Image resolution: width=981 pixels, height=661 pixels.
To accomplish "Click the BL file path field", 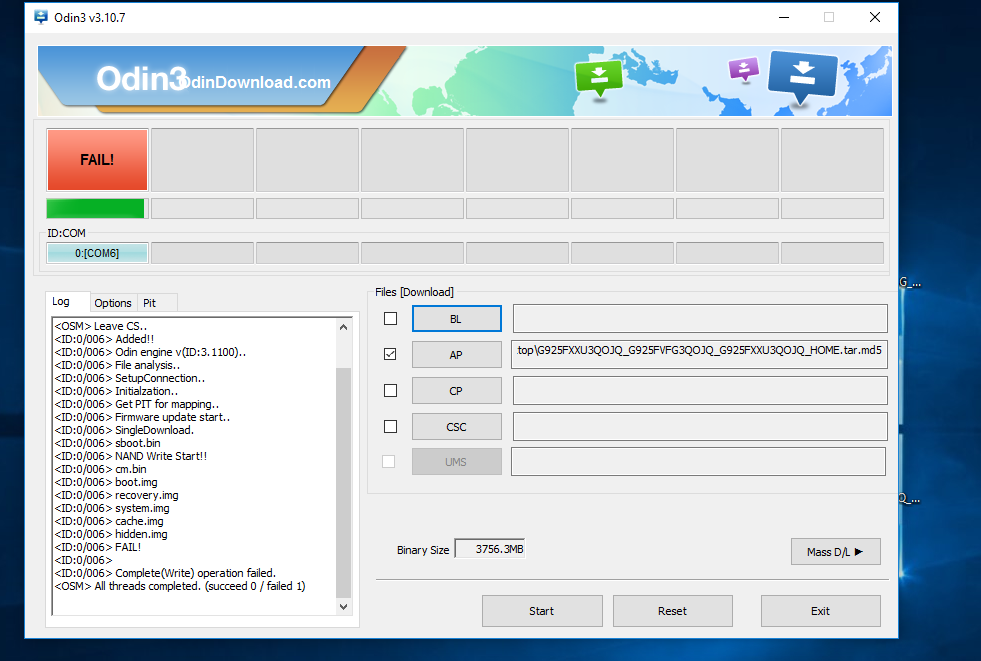I will point(700,319).
